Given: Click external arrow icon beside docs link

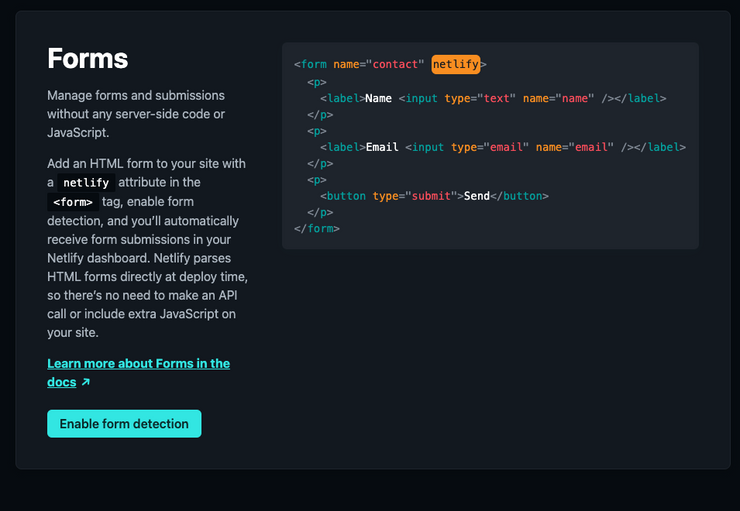Looking at the screenshot, I should (85, 382).
